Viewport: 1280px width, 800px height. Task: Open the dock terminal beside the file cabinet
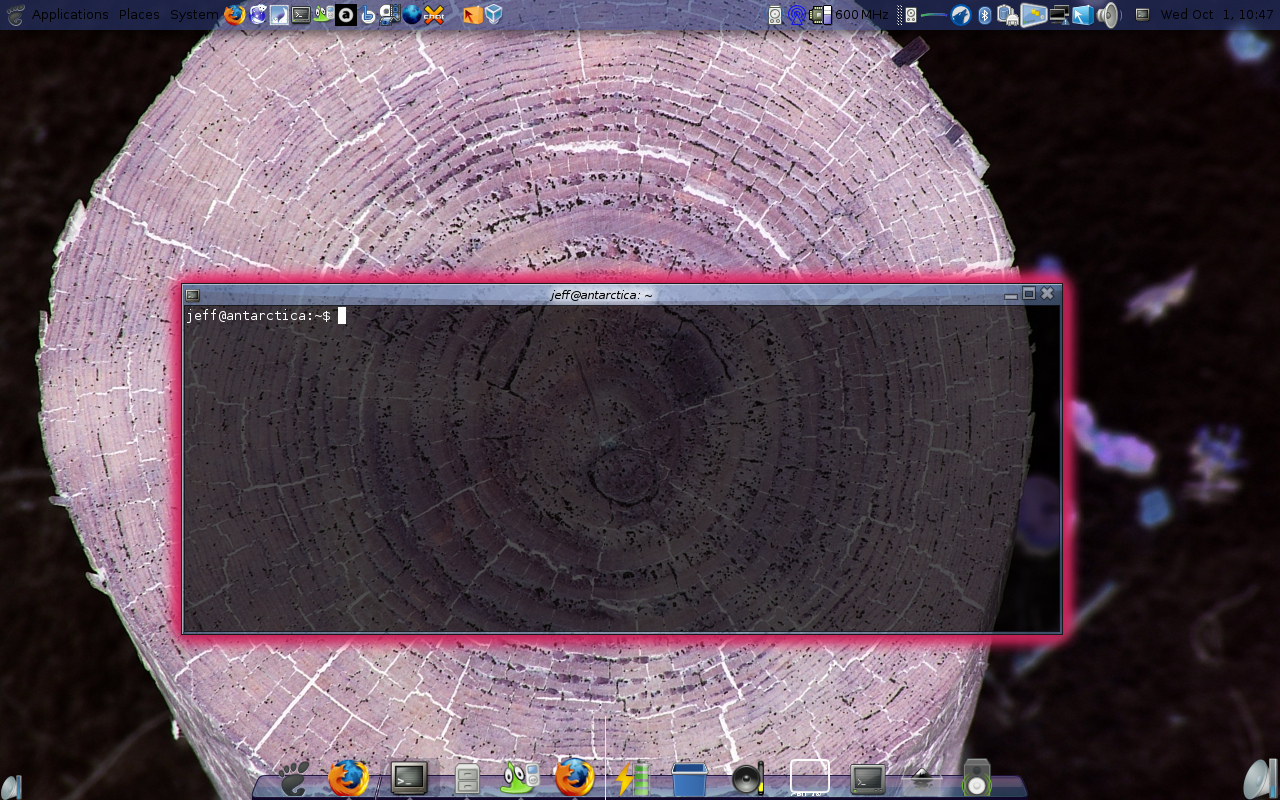(x=409, y=777)
